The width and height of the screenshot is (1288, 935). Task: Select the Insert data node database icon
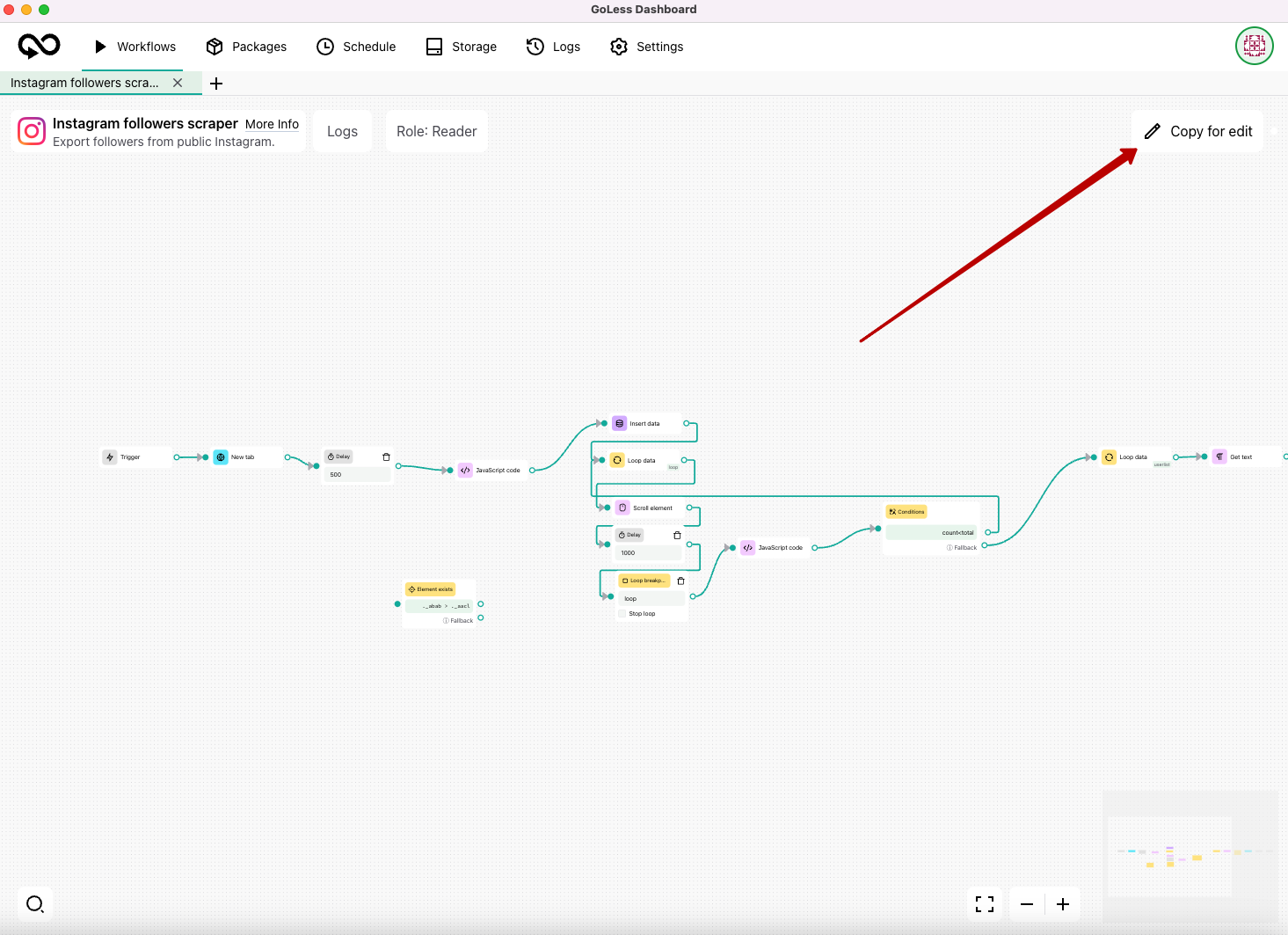click(x=620, y=423)
